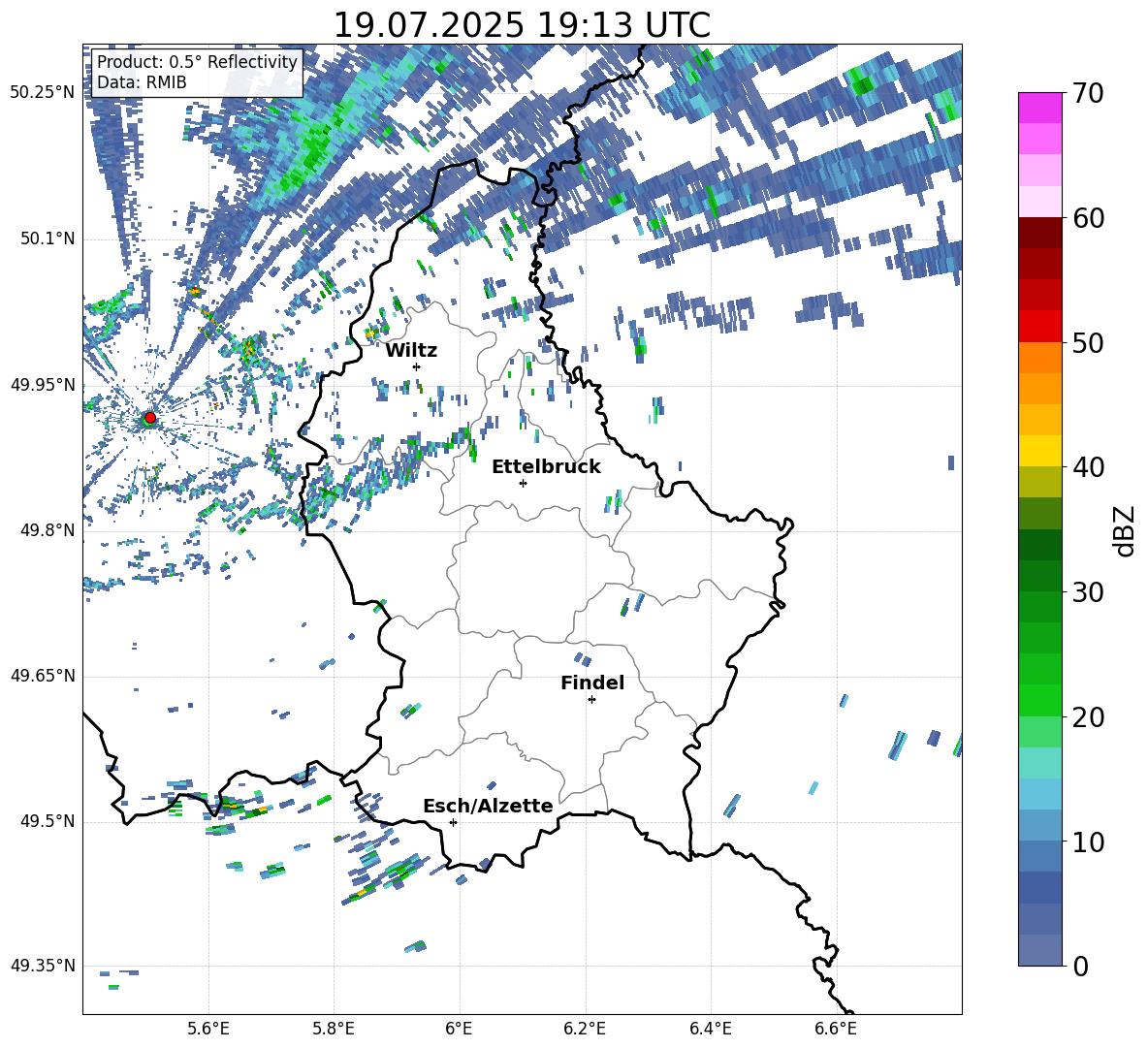Screen dimensions: 1148x1048
Task: Click longitude label 6.6°E
Action: coord(836,1029)
